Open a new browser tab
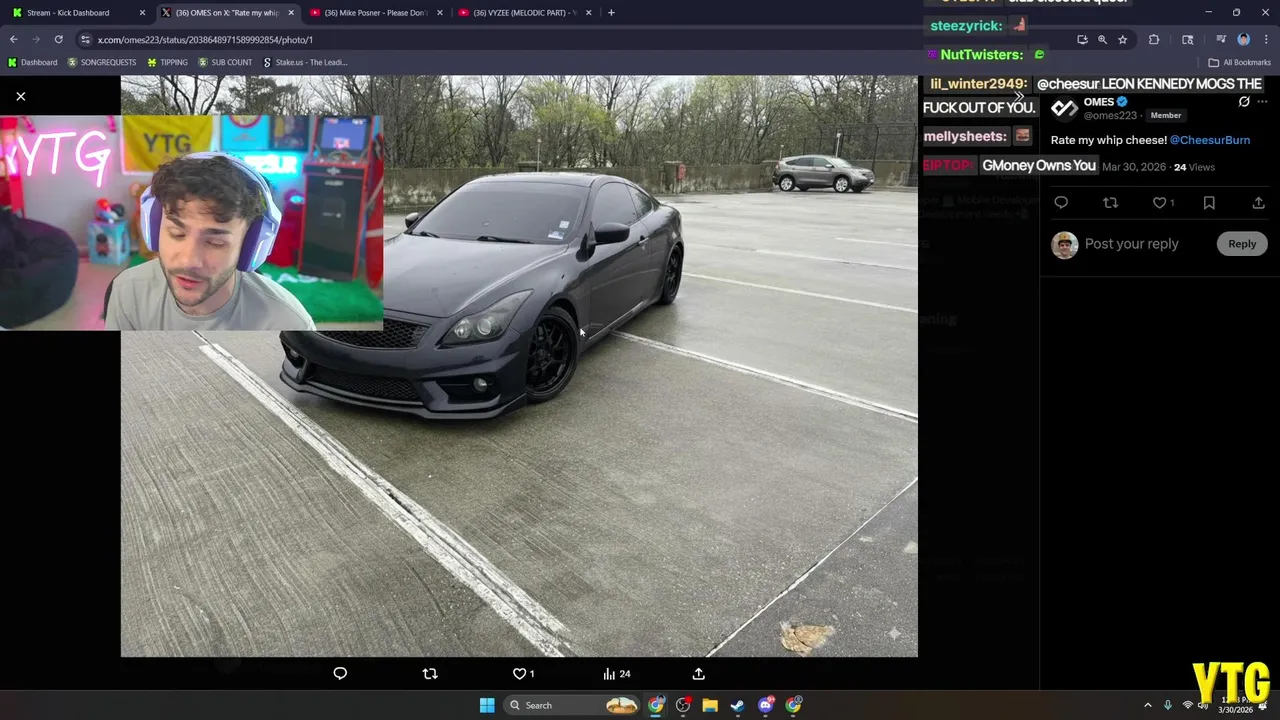The width and height of the screenshot is (1280, 720). pos(611,13)
